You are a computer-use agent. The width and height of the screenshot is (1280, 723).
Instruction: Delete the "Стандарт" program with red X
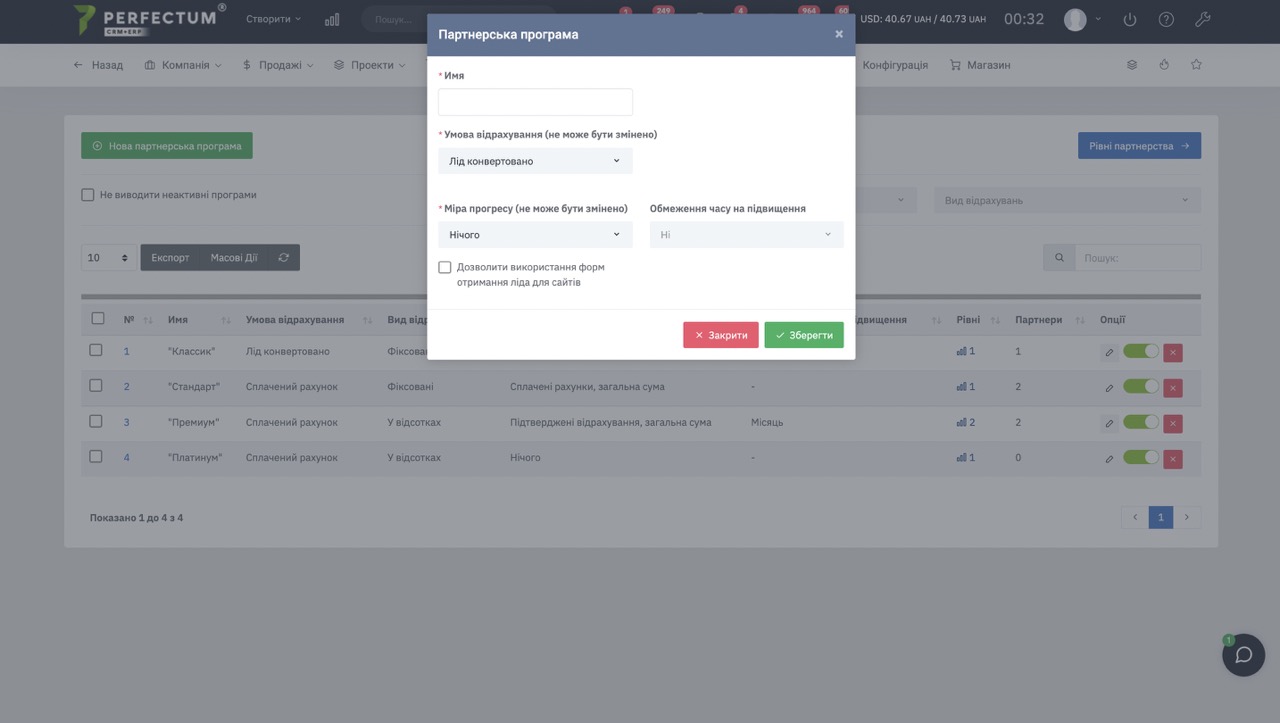[x=1173, y=388]
